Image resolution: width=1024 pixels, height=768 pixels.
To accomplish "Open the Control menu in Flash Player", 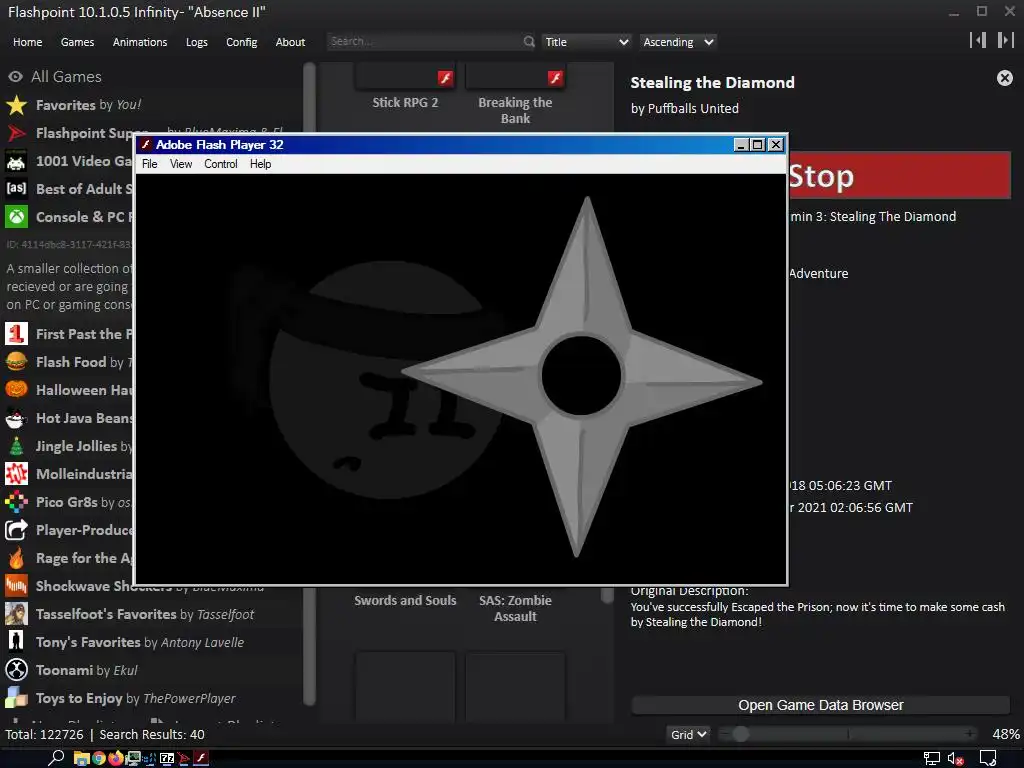I will (221, 164).
